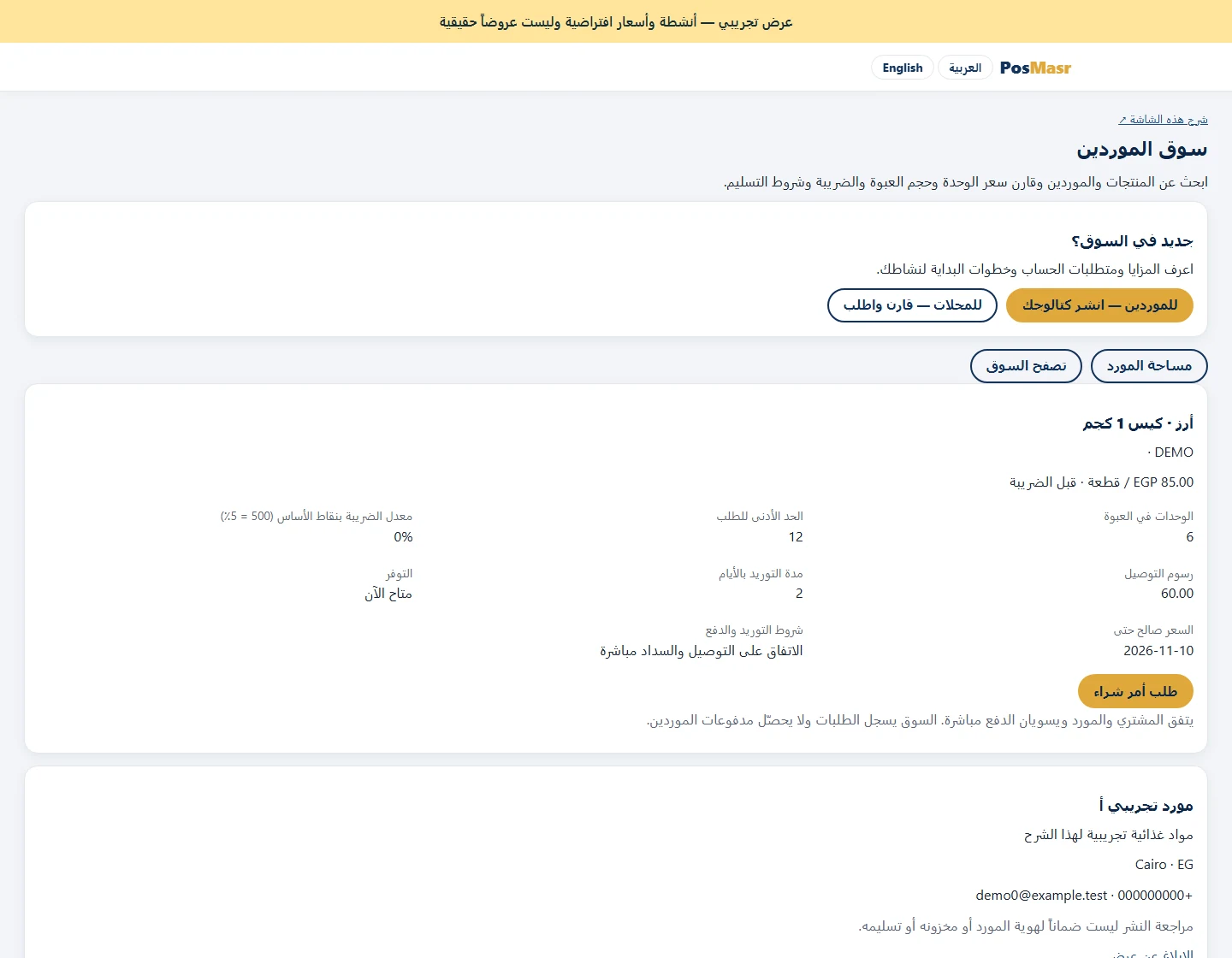Select the تصفح السوق tab
Image resolution: width=1232 pixels, height=958 pixels.
click(x=1026, y=366)
